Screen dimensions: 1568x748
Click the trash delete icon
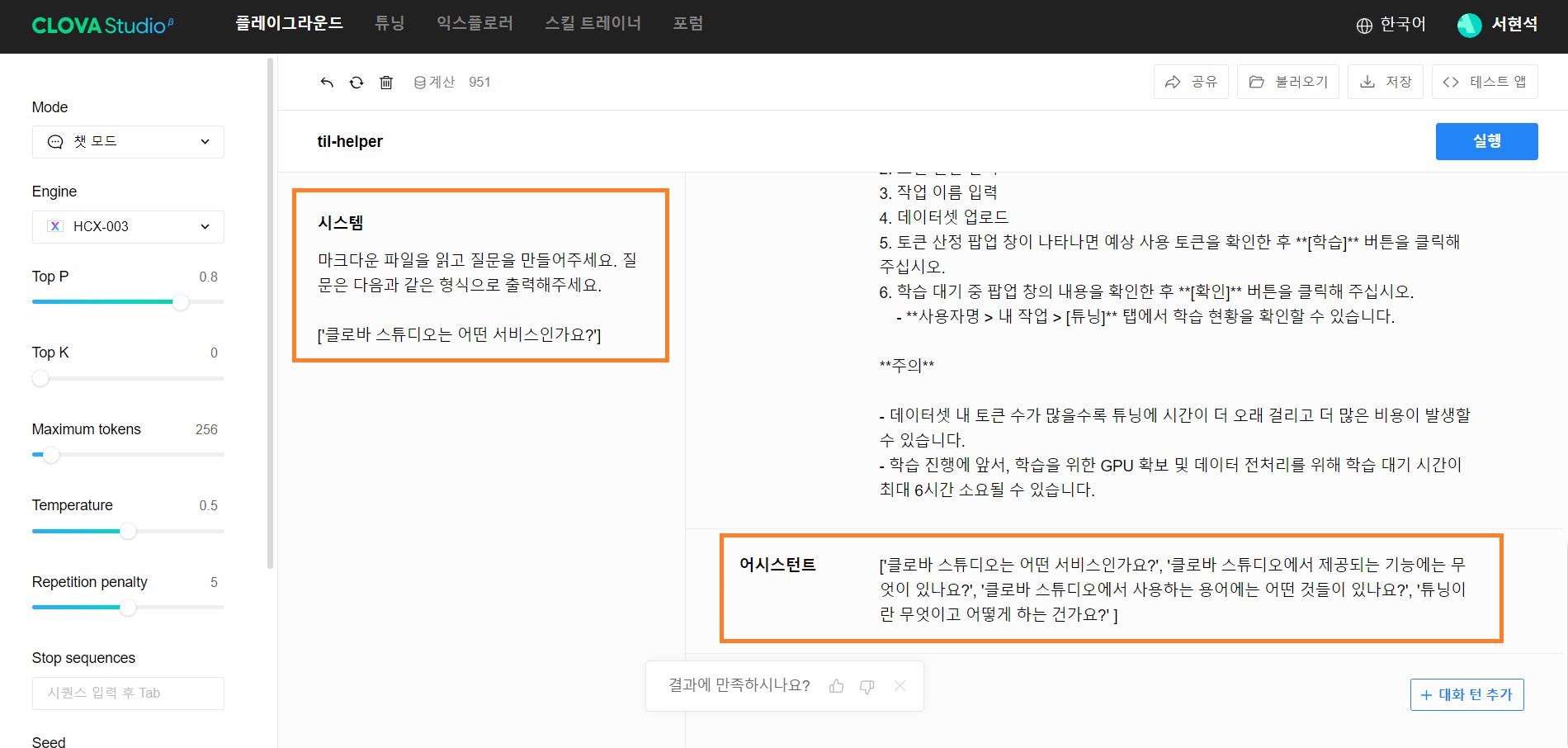click(x=386, y=83)
